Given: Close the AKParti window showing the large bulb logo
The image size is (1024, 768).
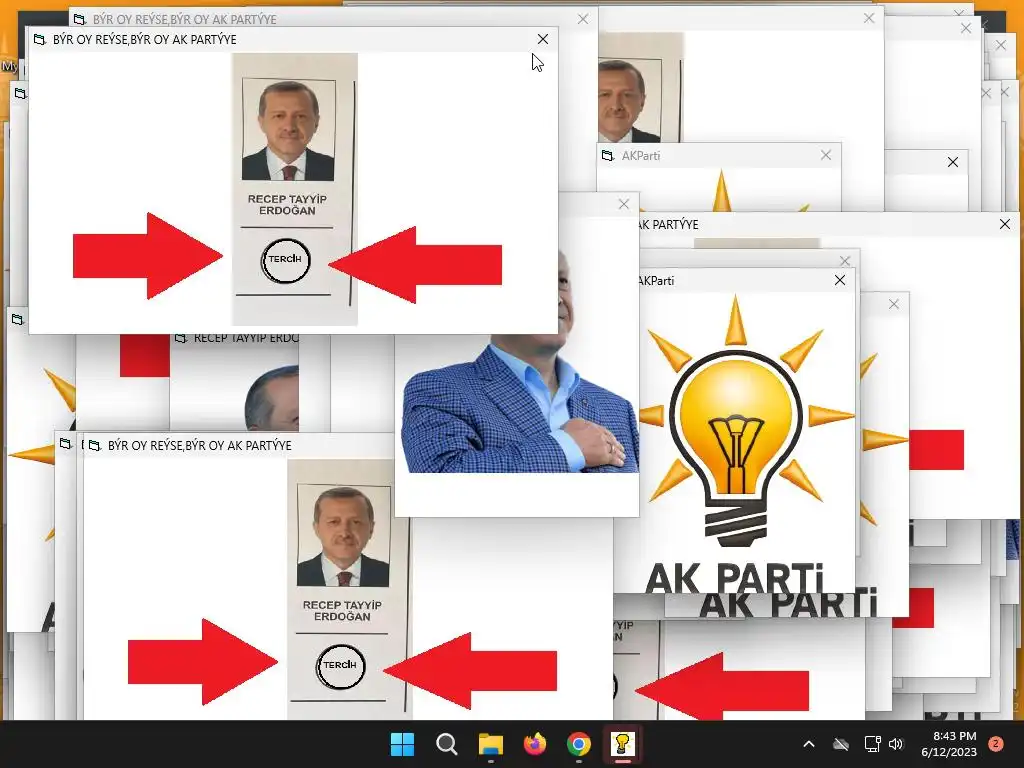Looking at the screenshot, I should click(x=840, y=280).
